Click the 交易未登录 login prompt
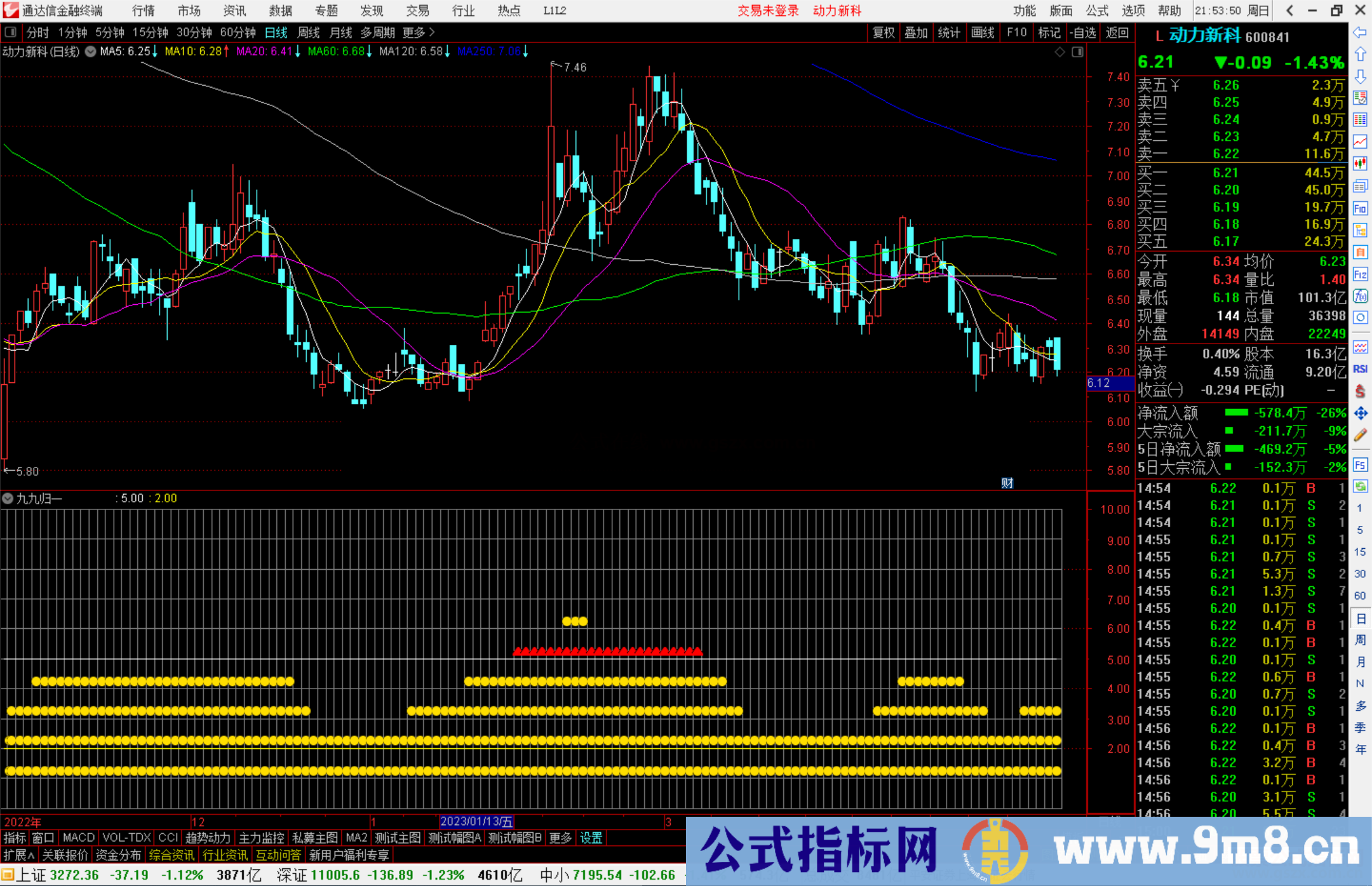Viewport: 1372px width, 886px height. tap(768, 10)
